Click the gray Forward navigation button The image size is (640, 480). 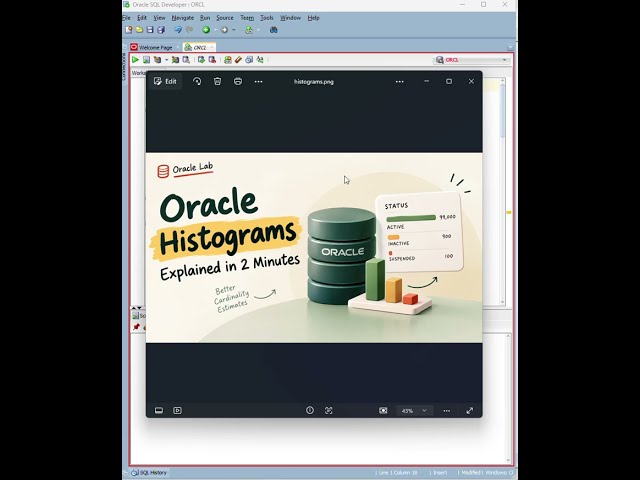point(224,30)
